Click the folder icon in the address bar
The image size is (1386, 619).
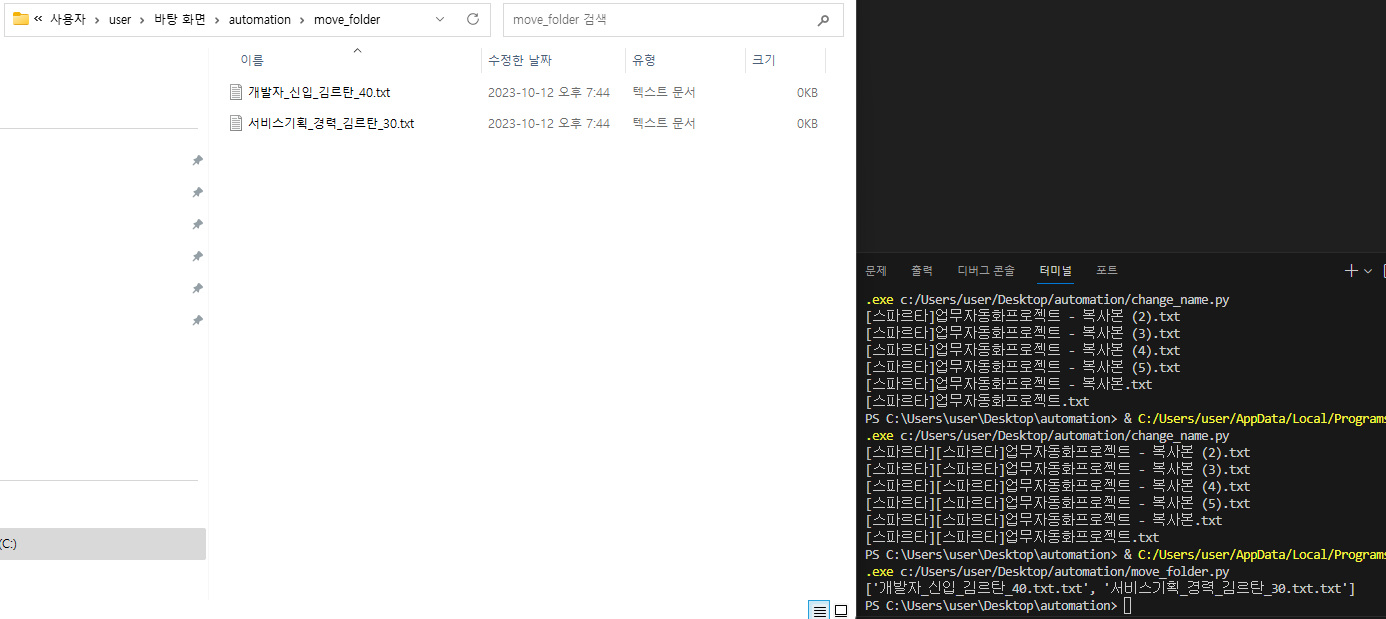pos(20,19)
